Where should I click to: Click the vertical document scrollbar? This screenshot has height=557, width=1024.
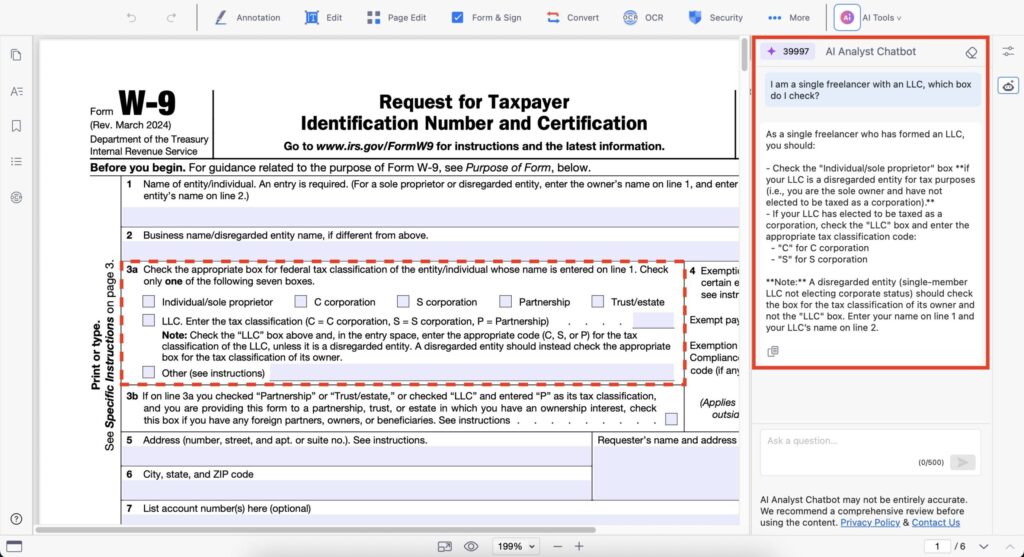pos(744,55)
